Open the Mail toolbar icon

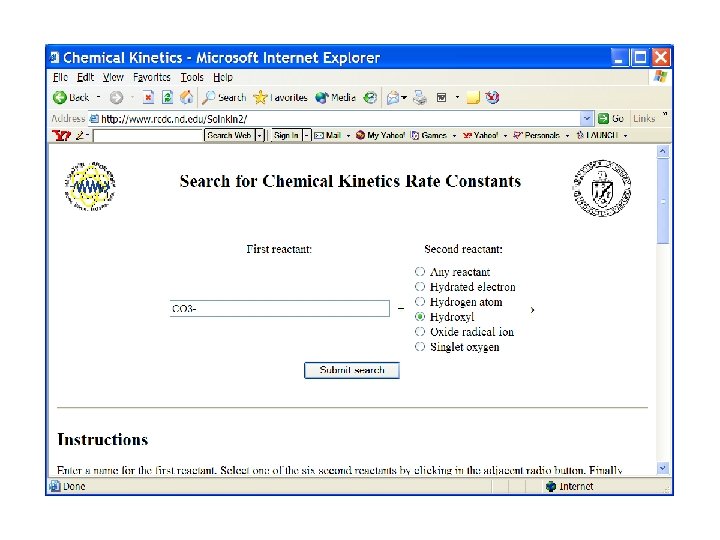coord(393,97)
